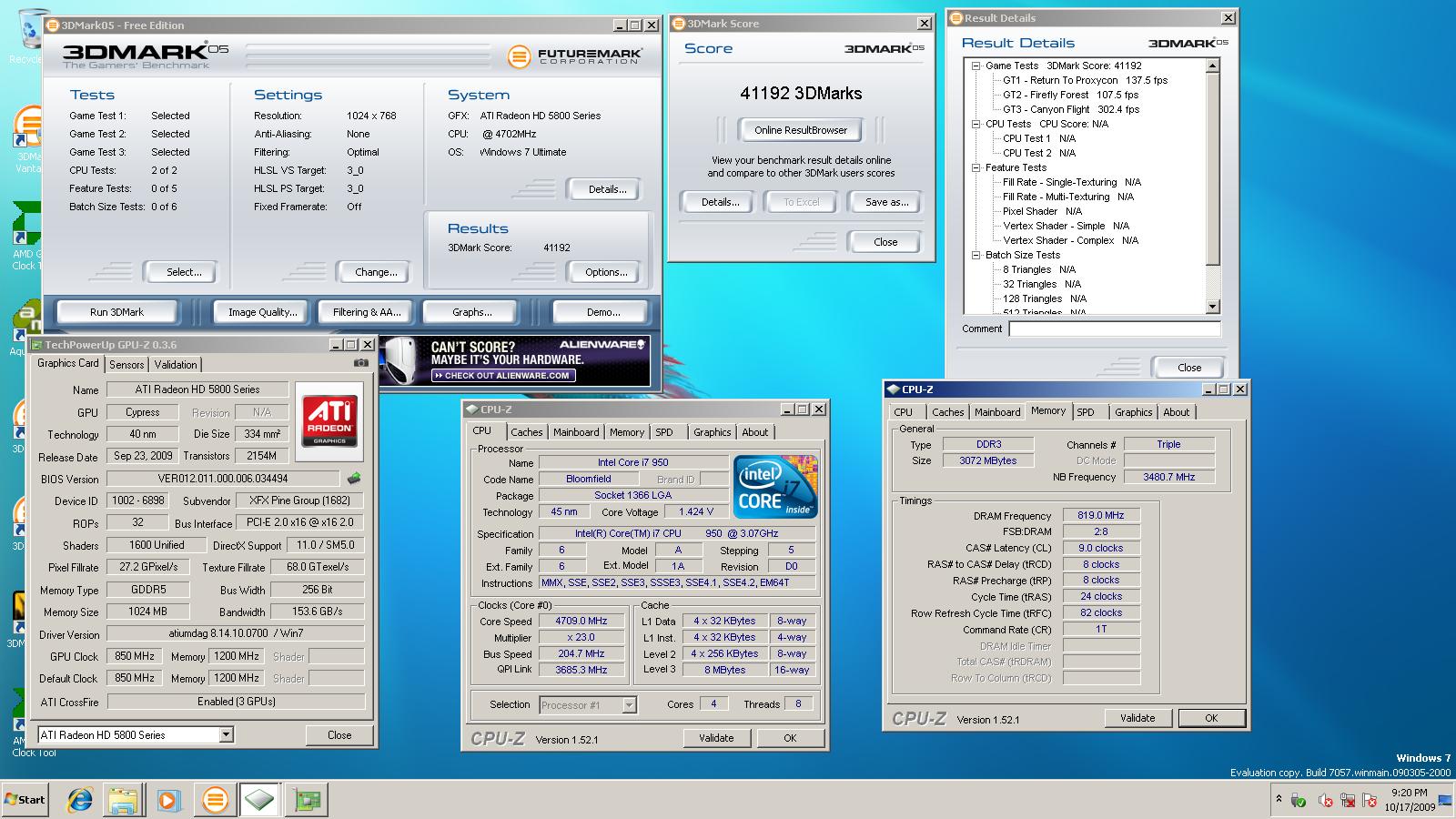1456x819 pixels.
Task: Click Close button in GPU-Z window
Action: click(339, 735)
